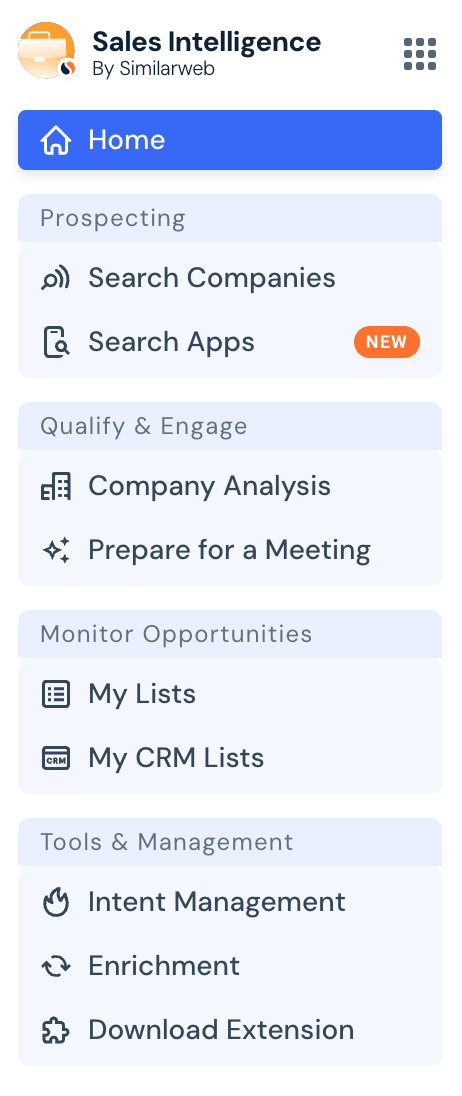Image resolution: width=462 pixels, height=1096 pixels.
Task: Open the apps grid switcher icon
Action: pos(420,54)
